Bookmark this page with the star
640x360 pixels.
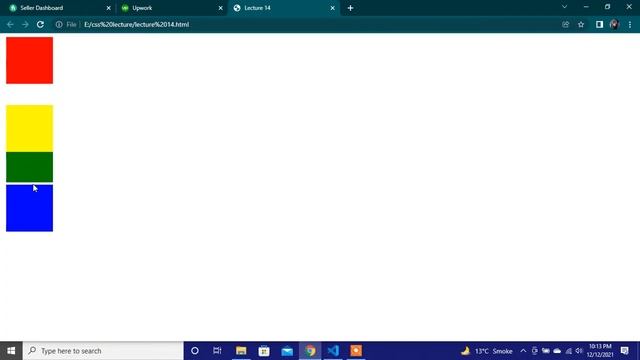pyautogui.click(x=581, y=24)
